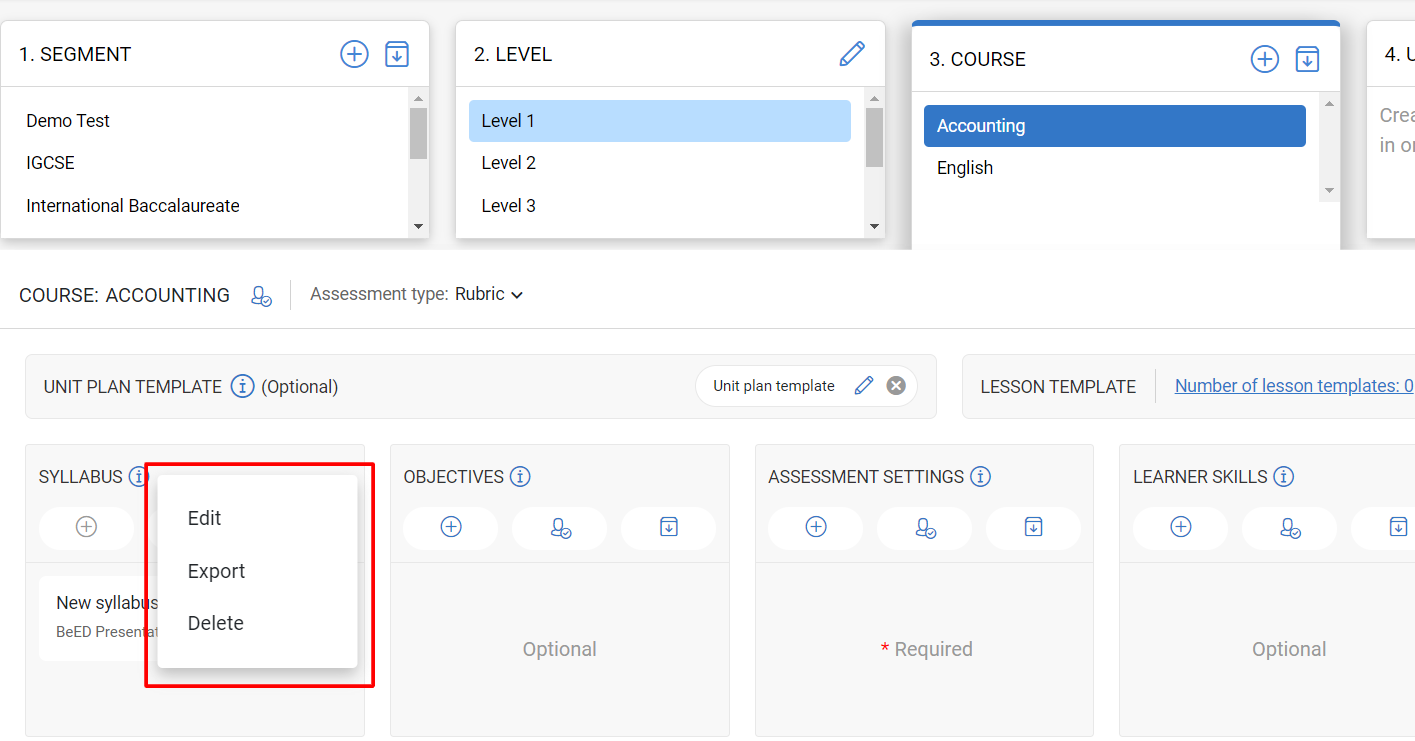This screenshot has height=741, width=1415.
Task: Open New syllabus card
Action: coord(98,616)
